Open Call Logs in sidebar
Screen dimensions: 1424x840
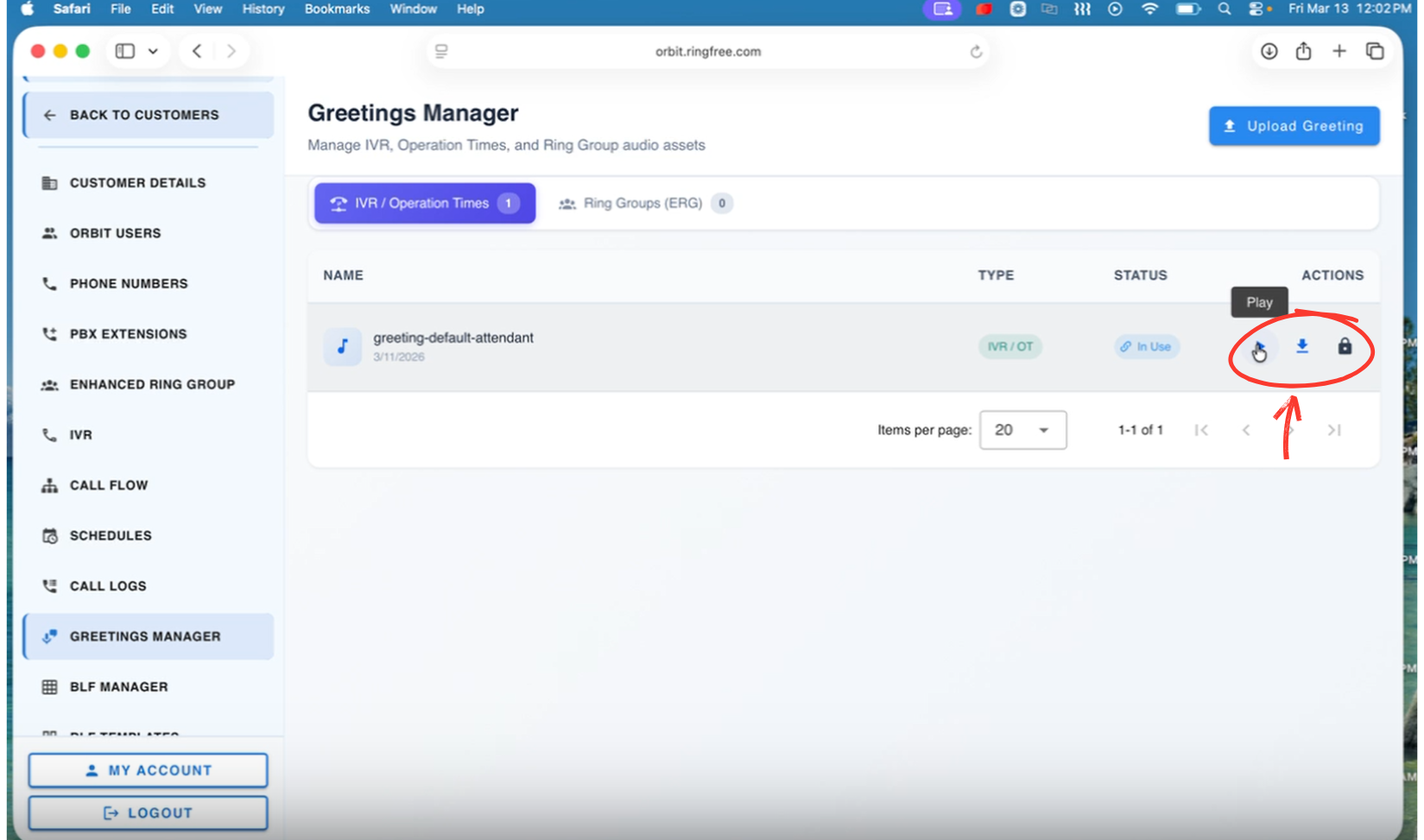coord(108,586)
